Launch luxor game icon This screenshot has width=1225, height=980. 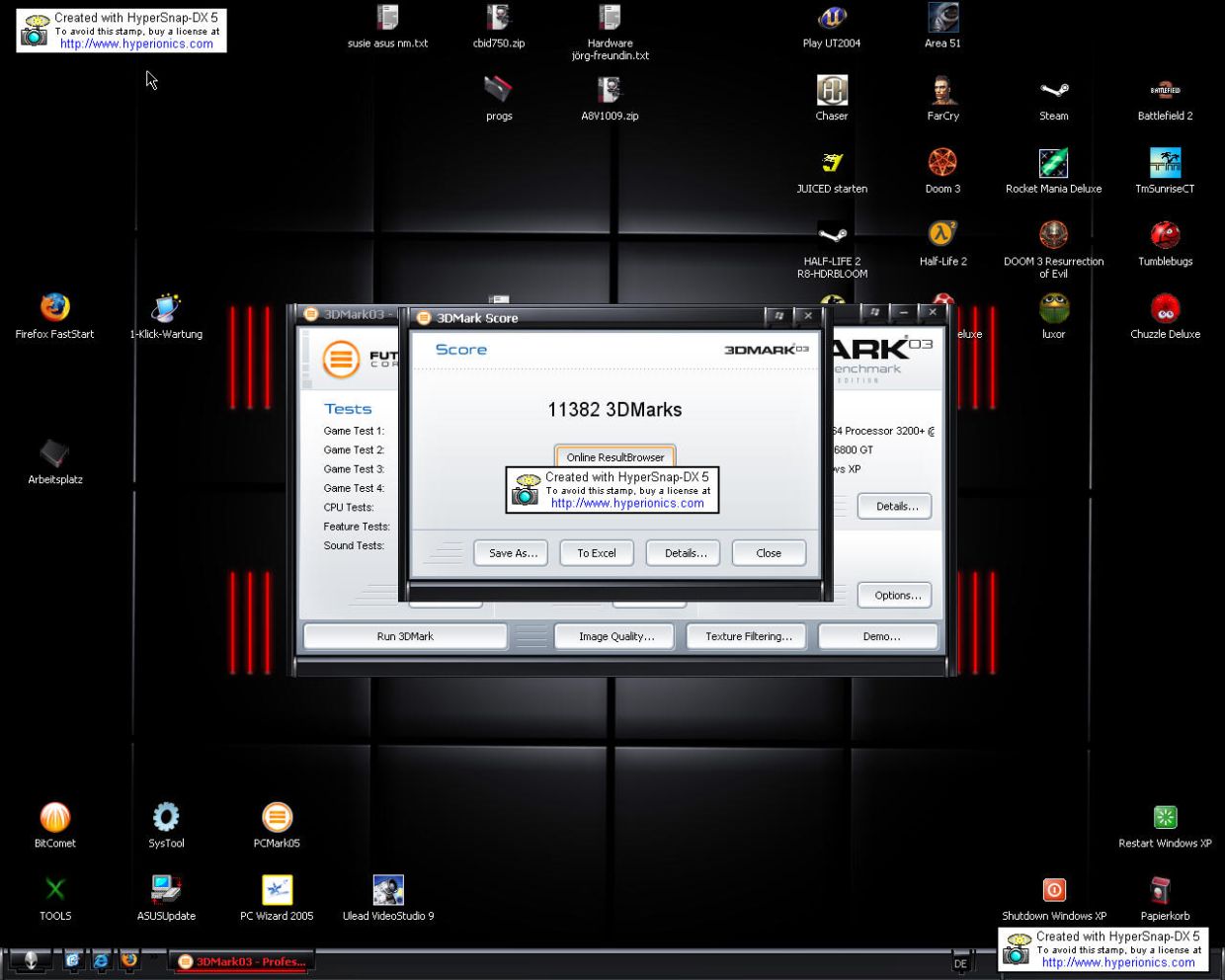(1054, 308)
